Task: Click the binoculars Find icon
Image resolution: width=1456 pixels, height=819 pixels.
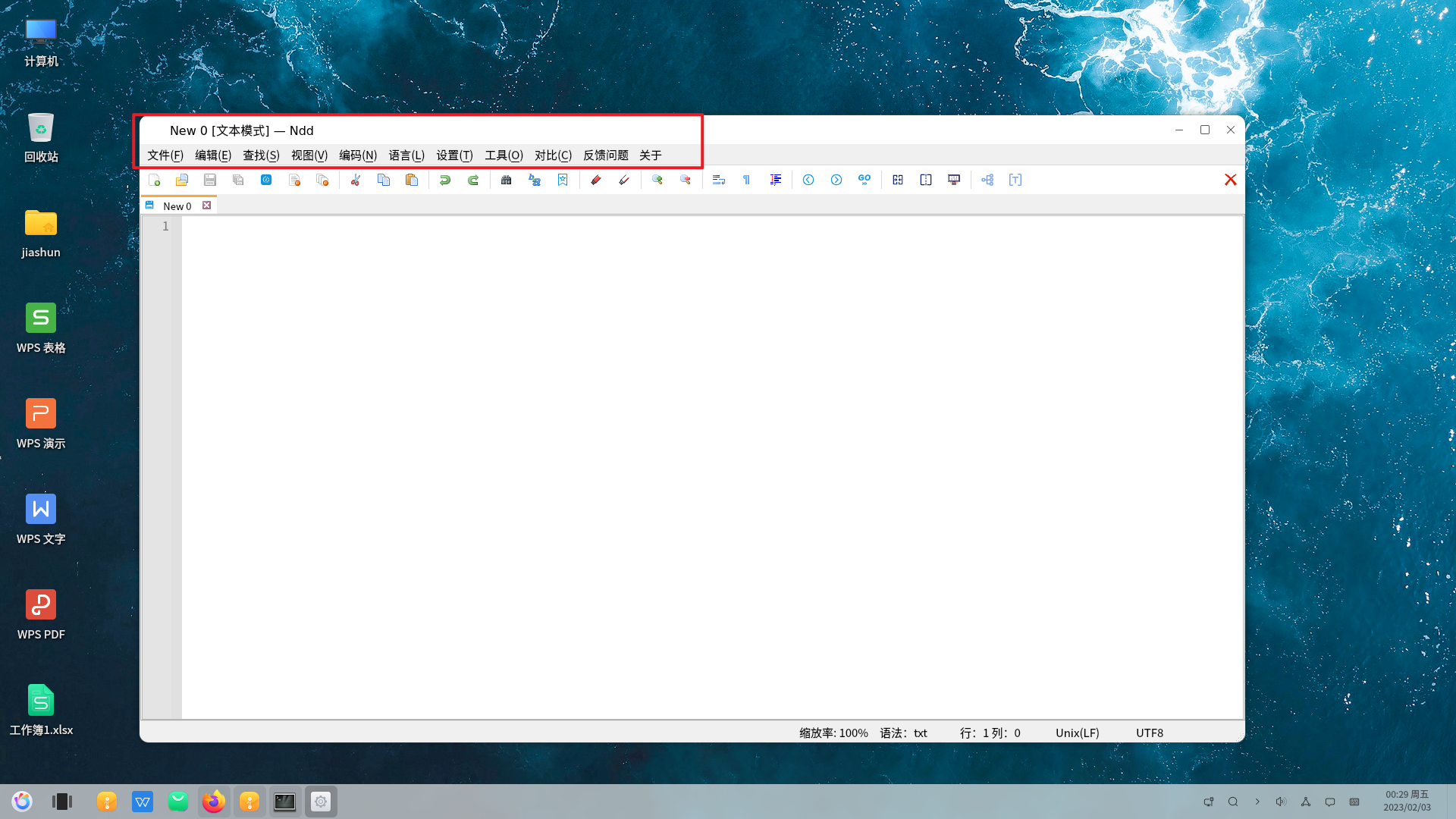Action: pos(506,180)
